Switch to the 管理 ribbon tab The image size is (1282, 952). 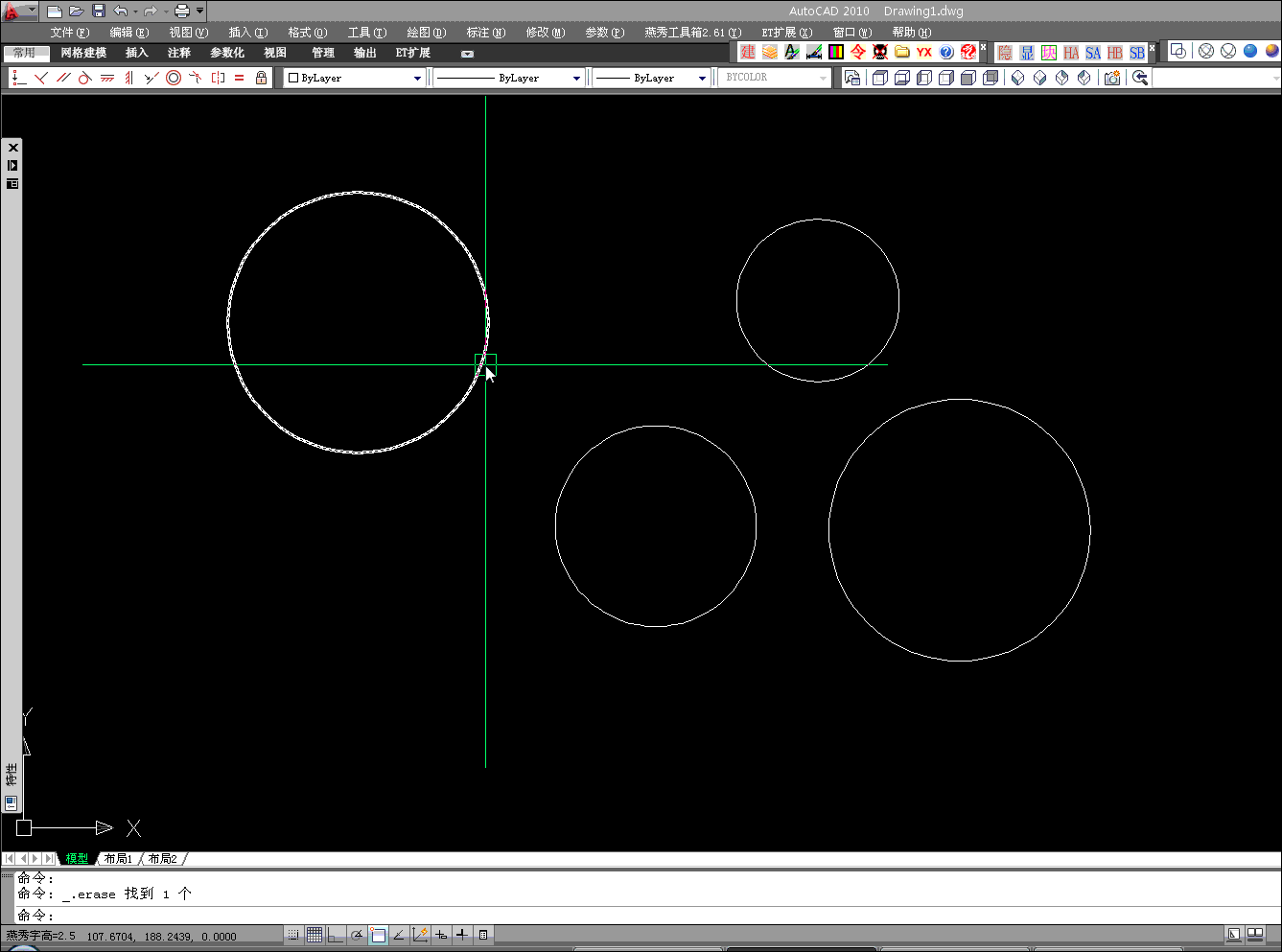pos(323,53)
